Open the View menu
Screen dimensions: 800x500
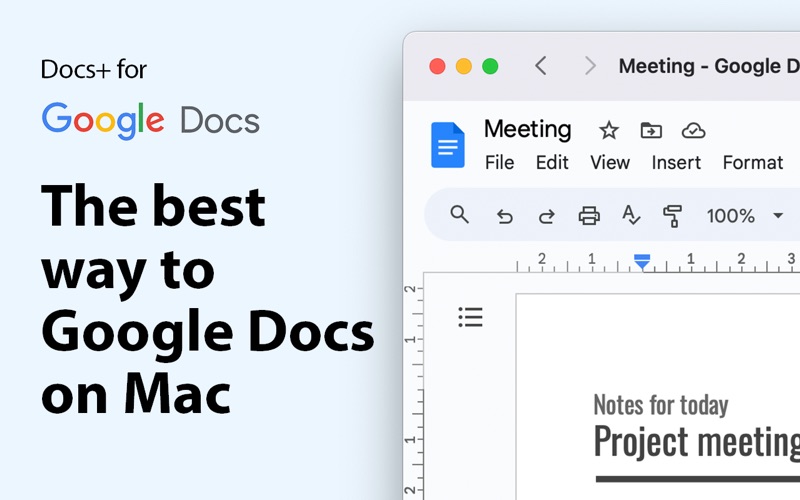[610, 163]
